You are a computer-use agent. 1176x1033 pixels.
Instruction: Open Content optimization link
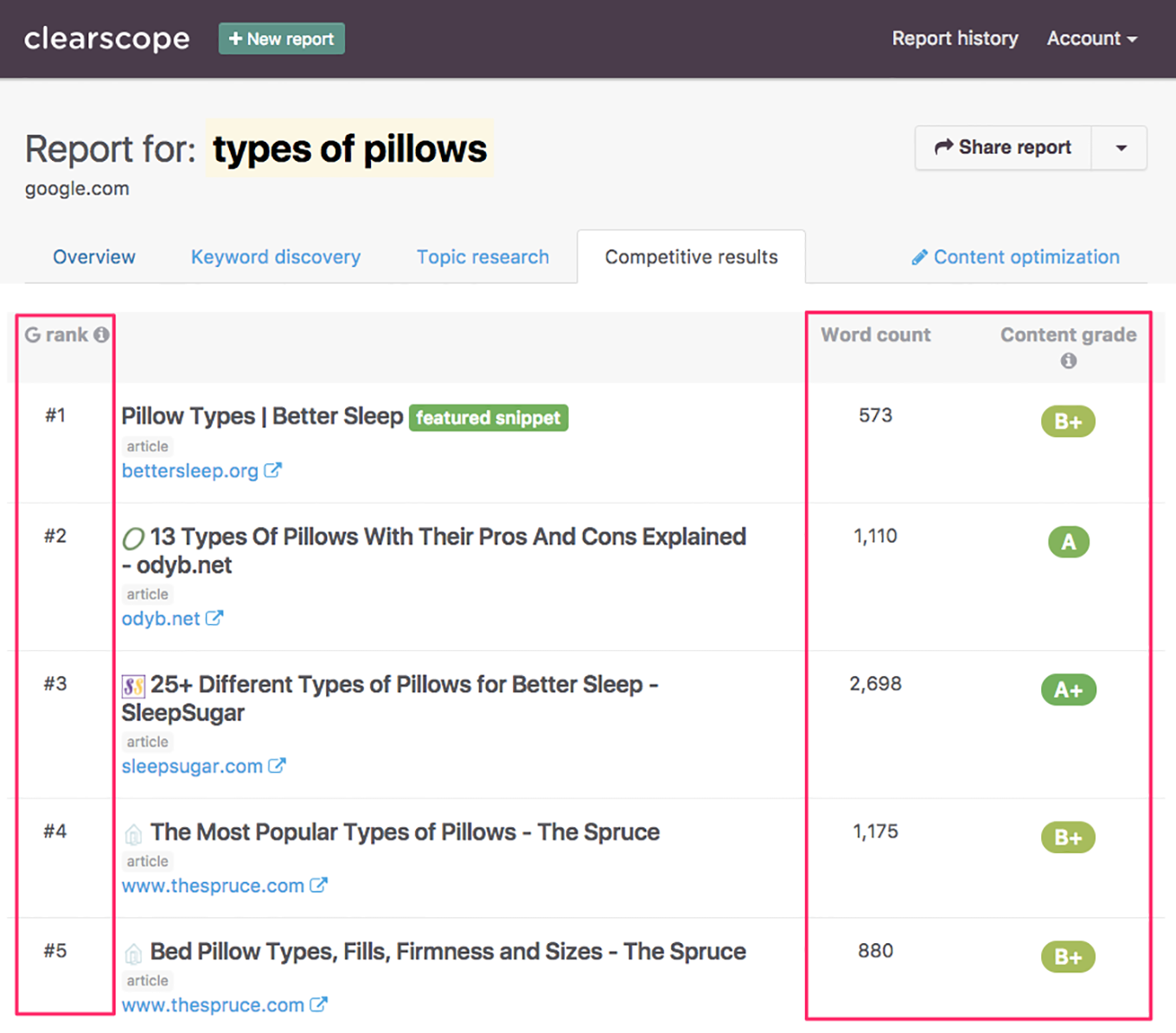tap(1016, 257)
